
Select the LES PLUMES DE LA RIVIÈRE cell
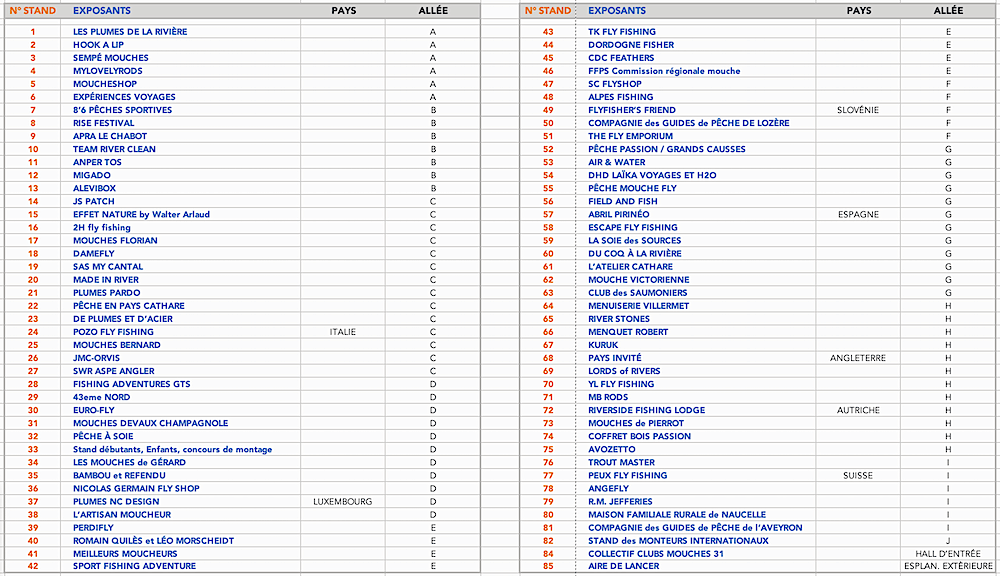click(x=130, y=32)
